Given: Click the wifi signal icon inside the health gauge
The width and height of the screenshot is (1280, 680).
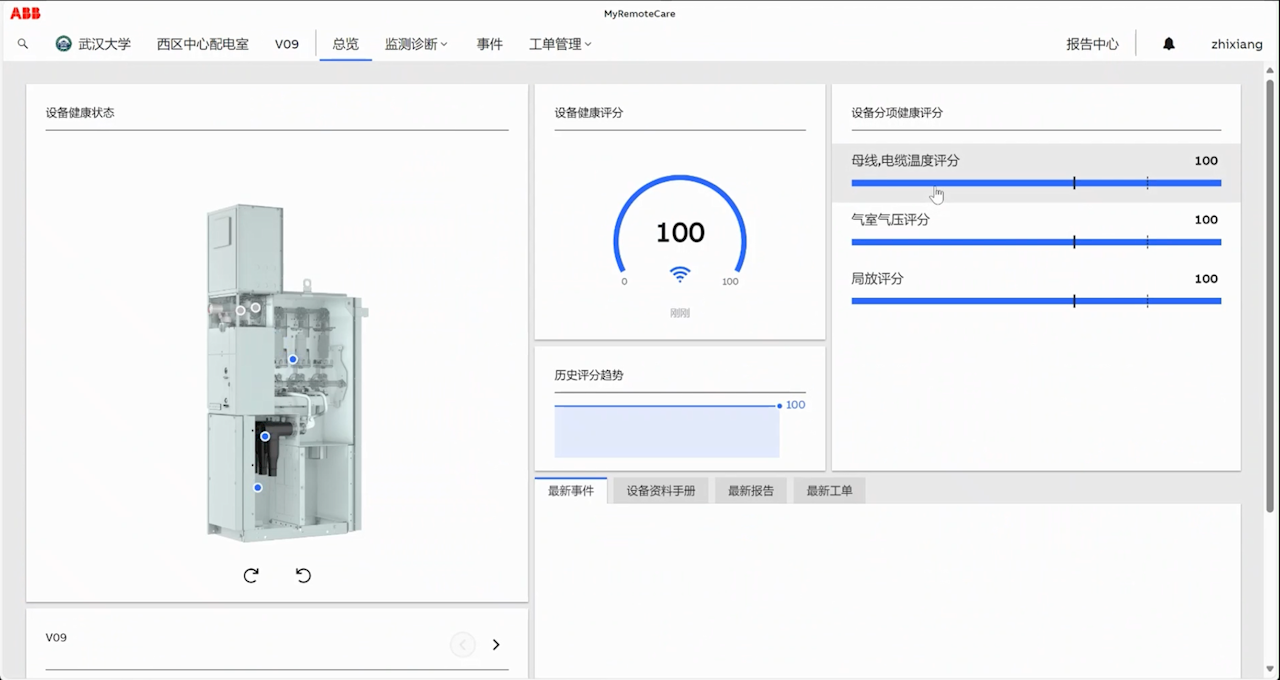Looking at the screenshot, I should tap(680, 274).
